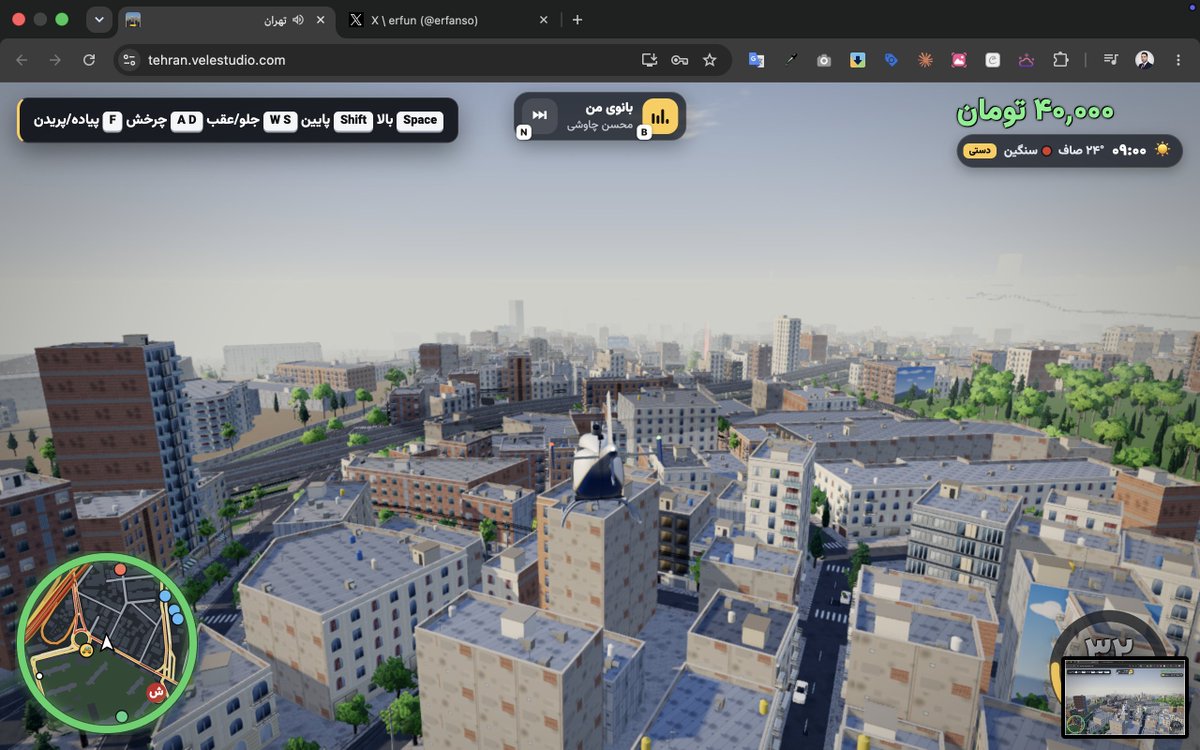
Task: Toggle the yellow دستی mode badge
Action: (x=978, y=150)
